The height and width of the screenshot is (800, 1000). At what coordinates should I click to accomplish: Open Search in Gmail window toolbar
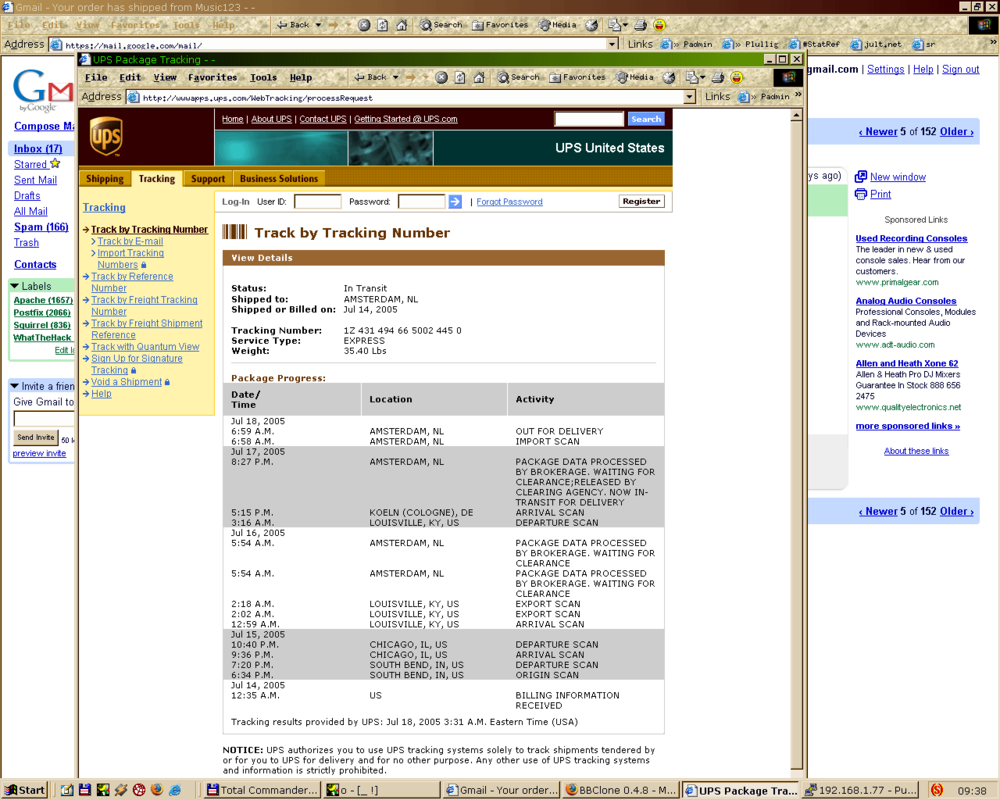tap(441, 25)
